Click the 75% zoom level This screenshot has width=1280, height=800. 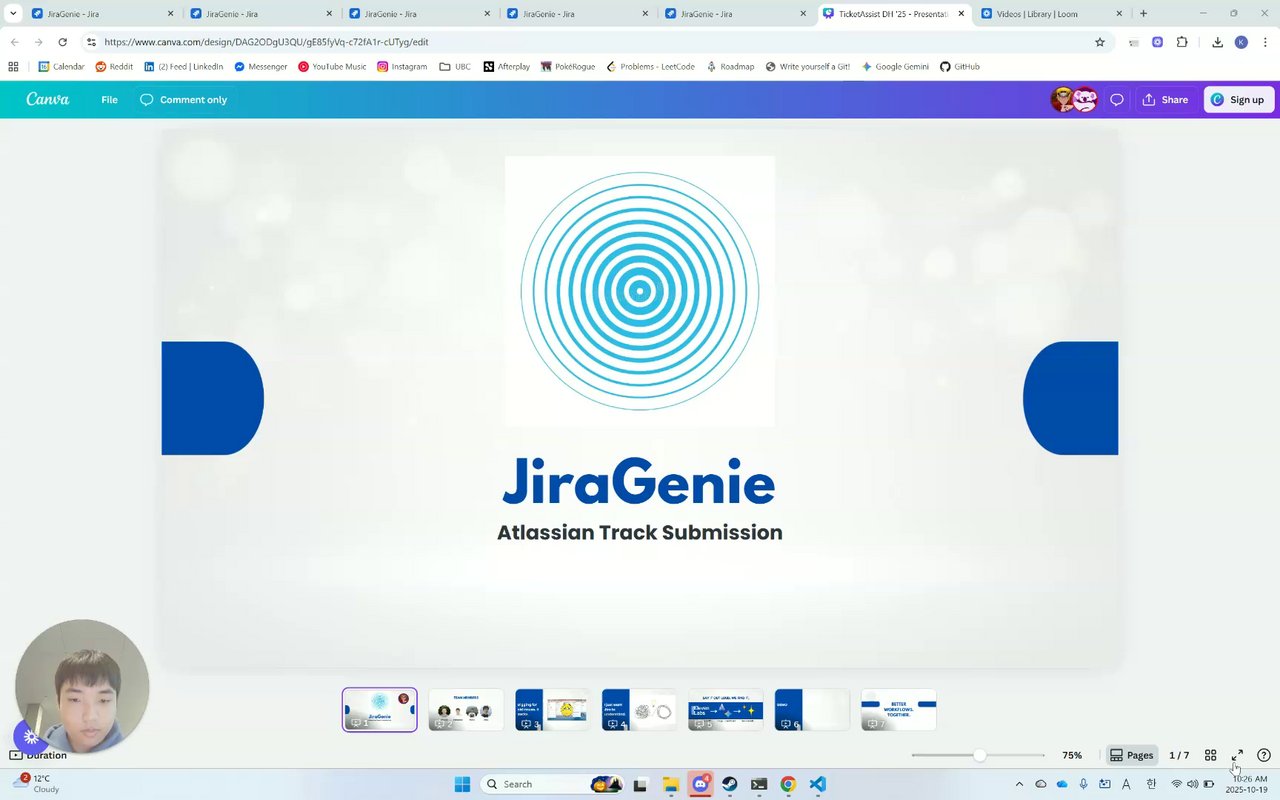click(1072, 755)
